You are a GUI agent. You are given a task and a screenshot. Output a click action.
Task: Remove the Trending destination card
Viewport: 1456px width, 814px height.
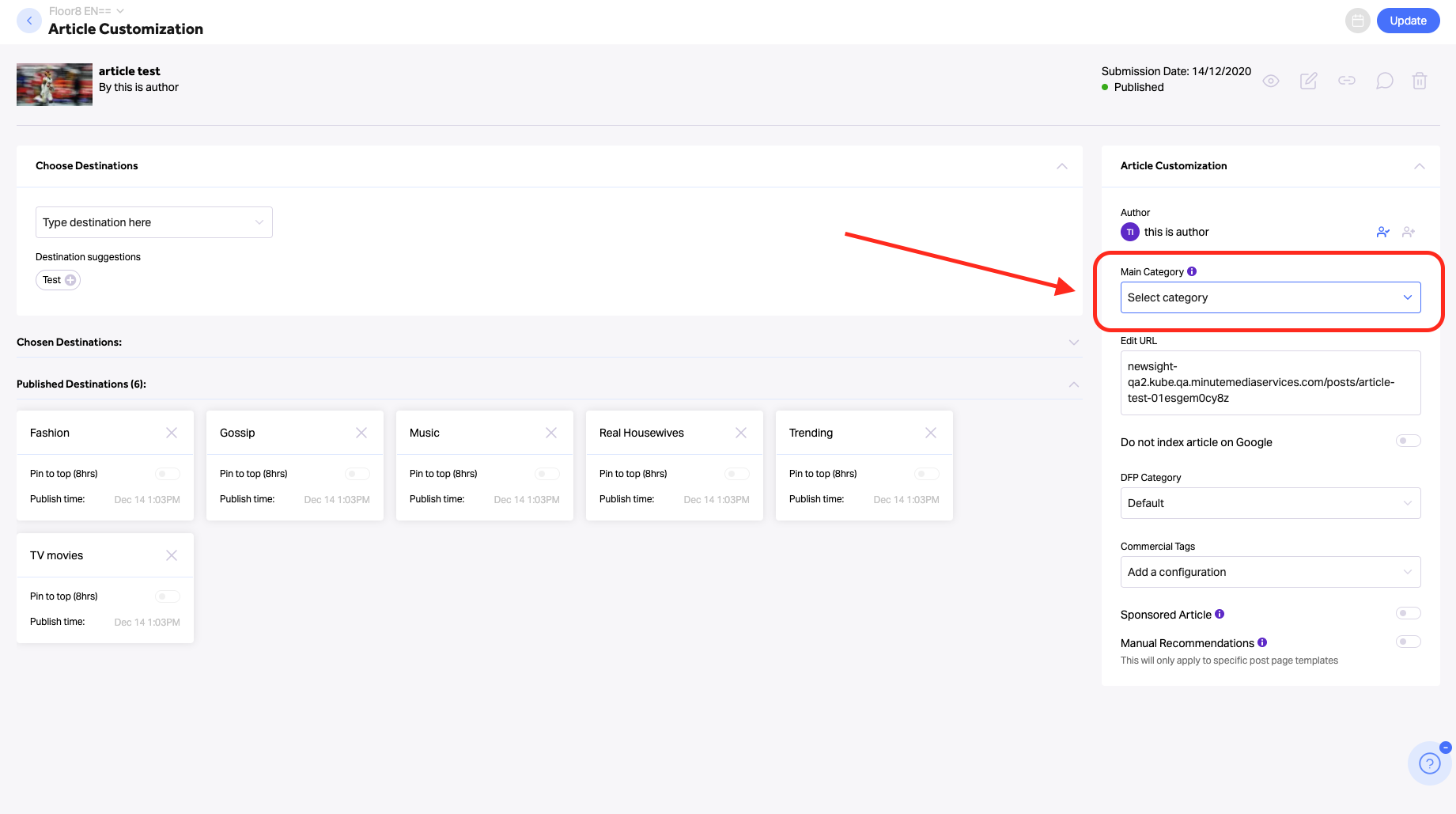pyautogui.click(x=931, y=433)
